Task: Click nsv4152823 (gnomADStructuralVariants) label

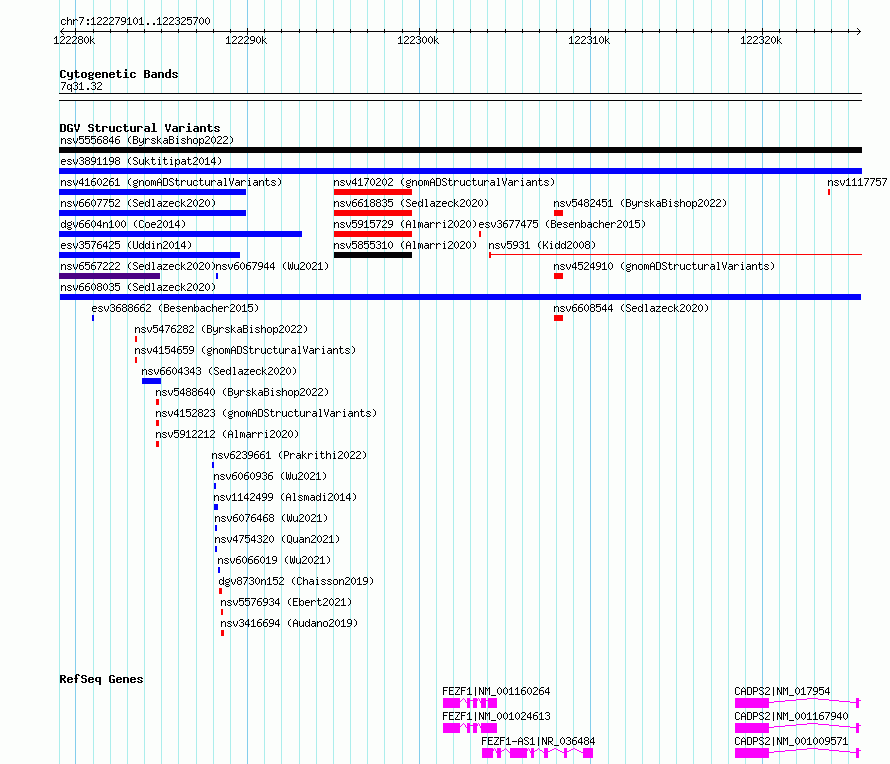Action: [266, 413]
